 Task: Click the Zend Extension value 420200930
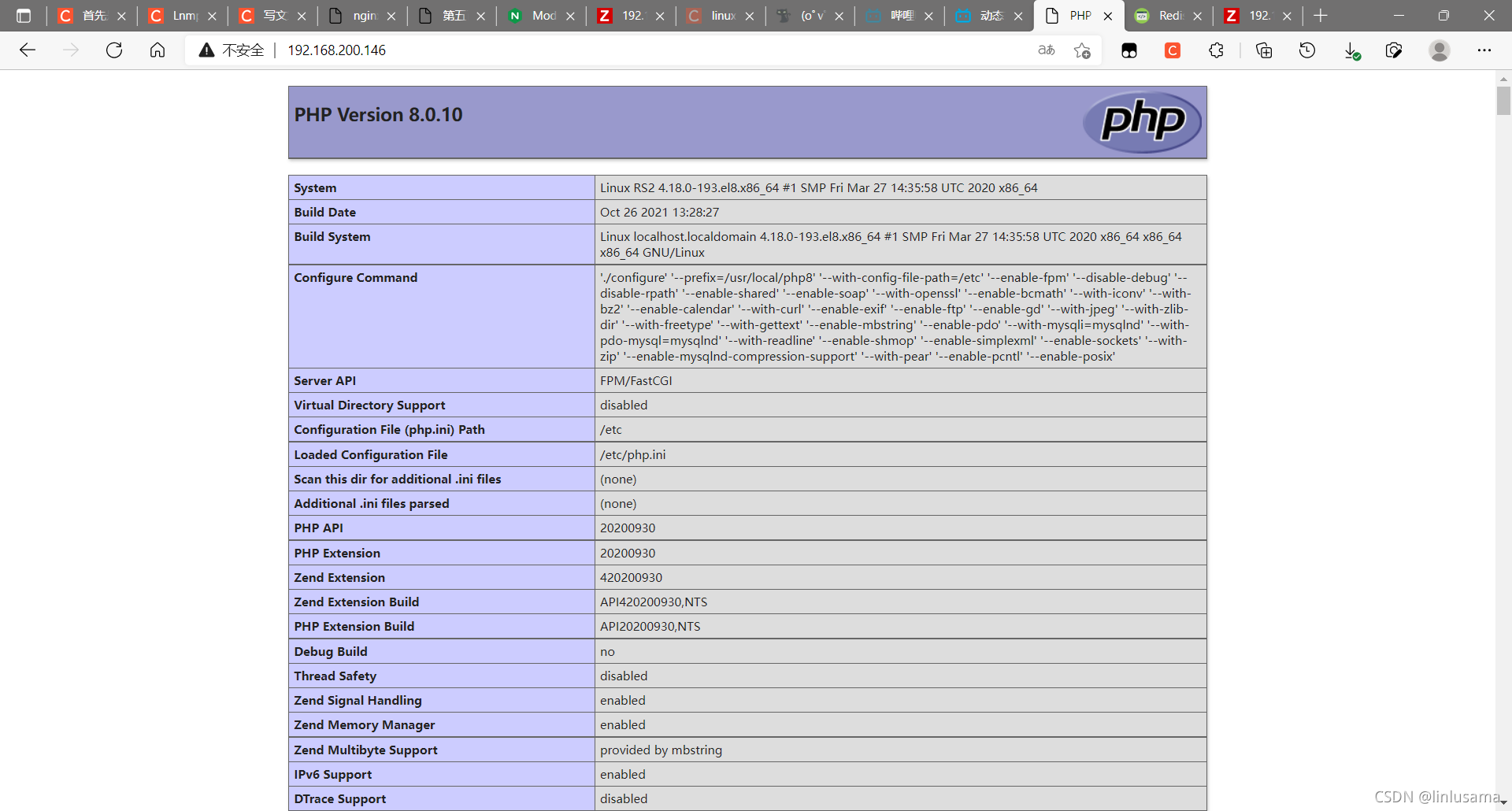pyautogui.click(x=631, y=578)
